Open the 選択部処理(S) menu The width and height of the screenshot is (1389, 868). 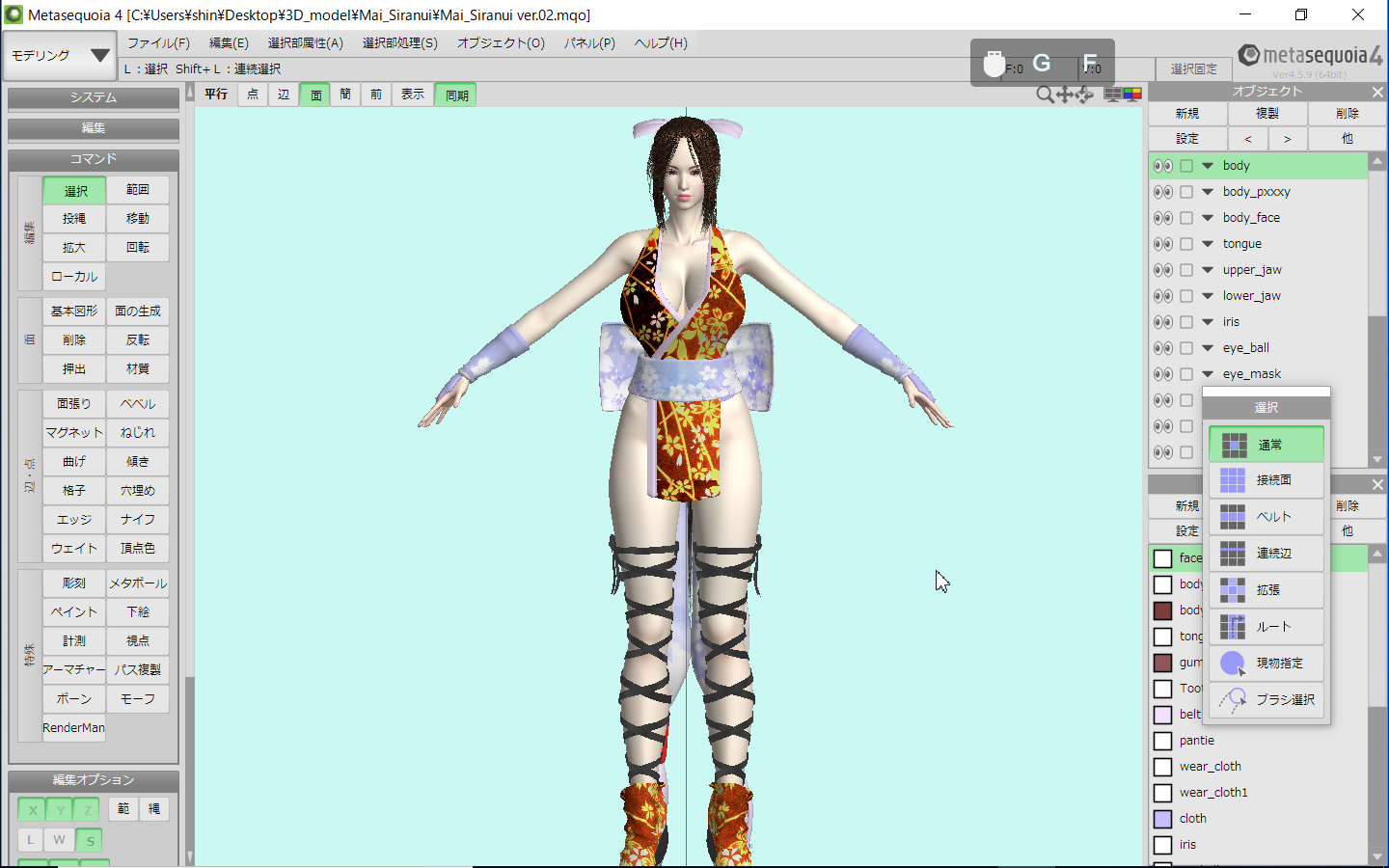[399, 43]
